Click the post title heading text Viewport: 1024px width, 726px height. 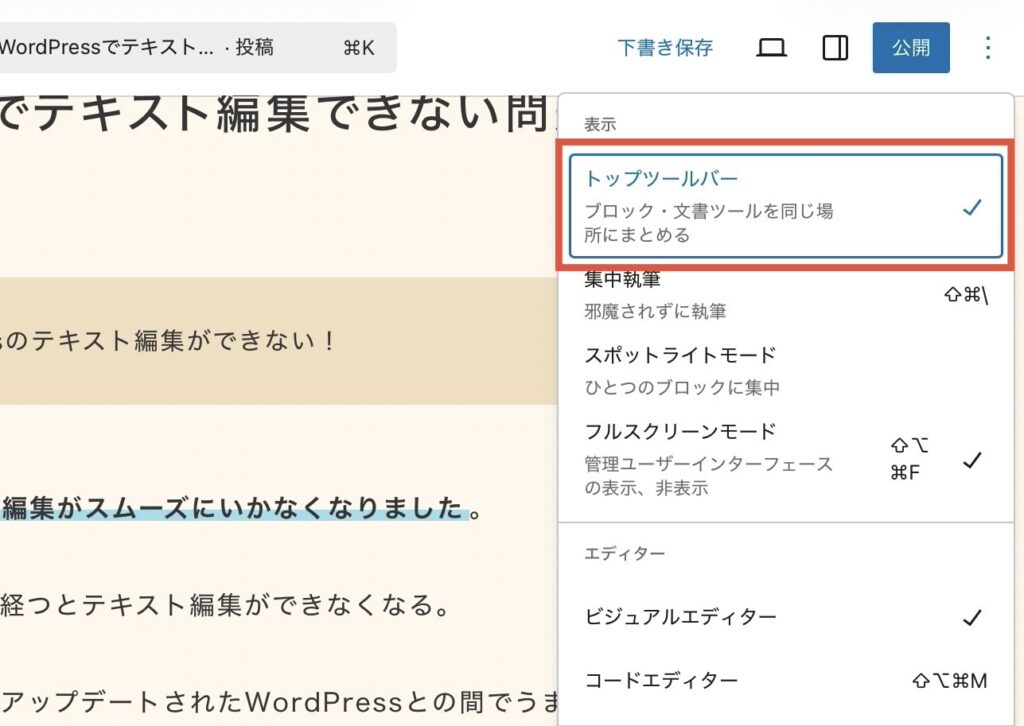point(270,115)
